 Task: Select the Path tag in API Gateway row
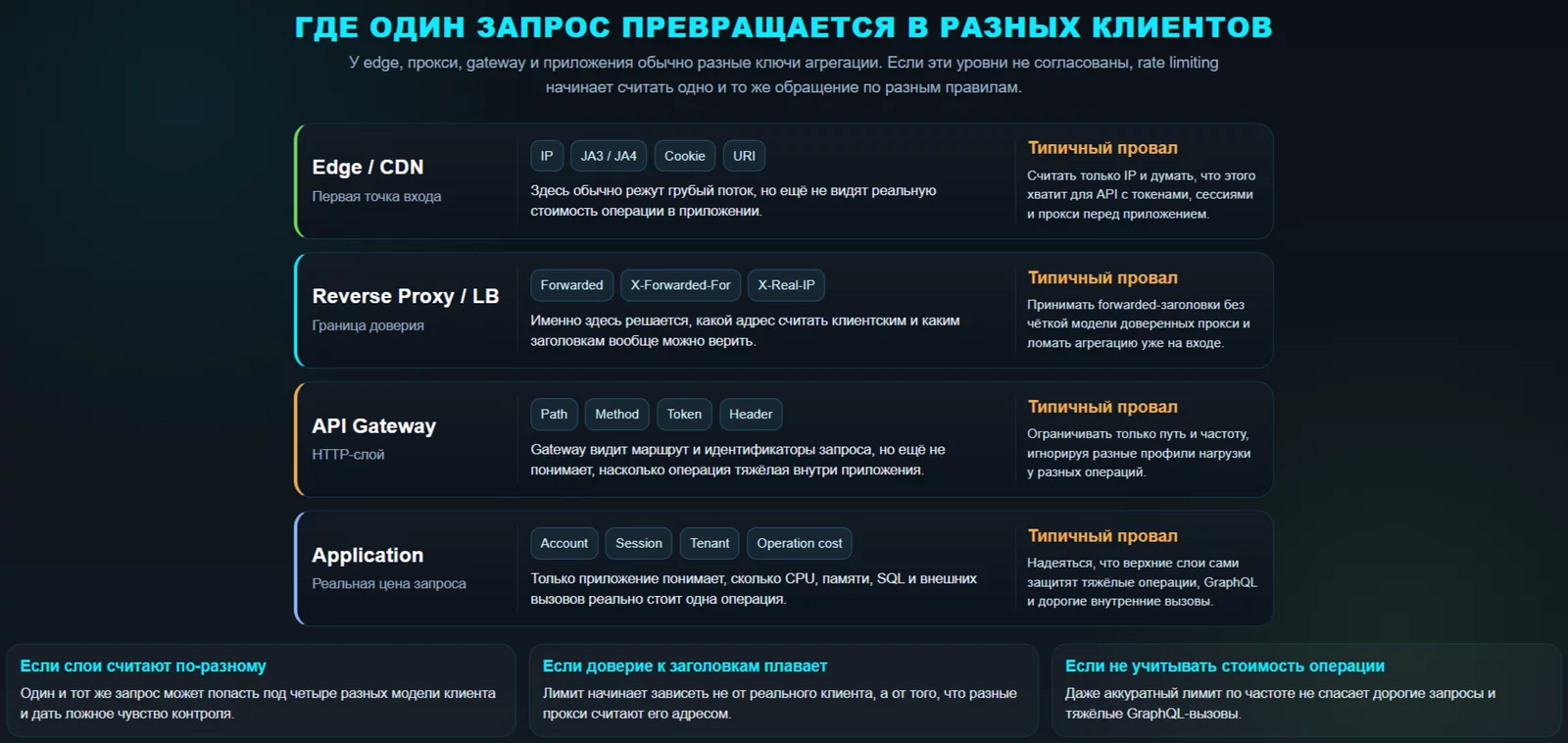(554, 415)
